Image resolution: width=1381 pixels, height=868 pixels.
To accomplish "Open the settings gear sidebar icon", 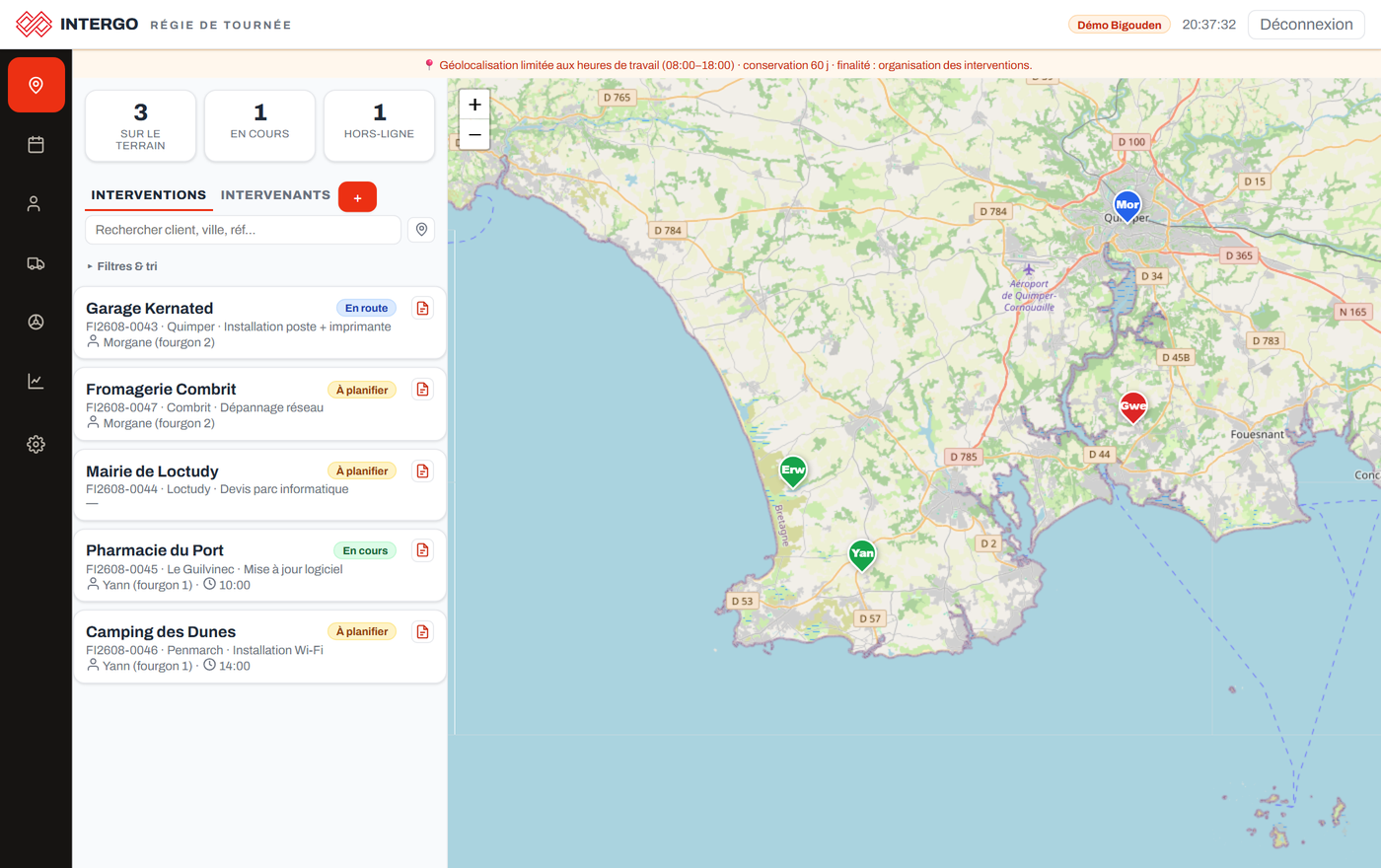I will (36, 444).
